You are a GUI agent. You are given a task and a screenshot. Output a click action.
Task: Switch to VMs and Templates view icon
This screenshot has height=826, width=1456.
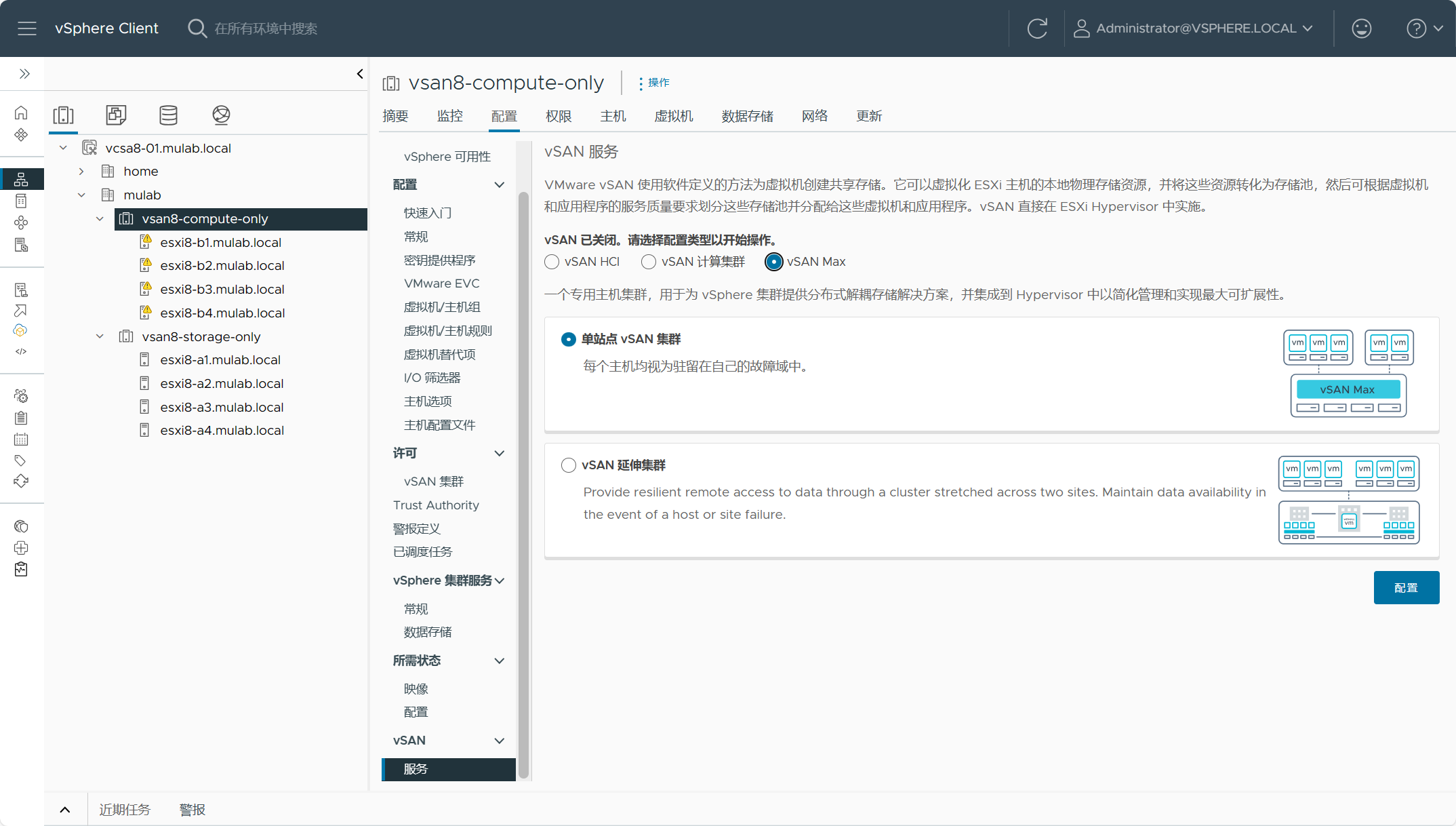point(116,115)
